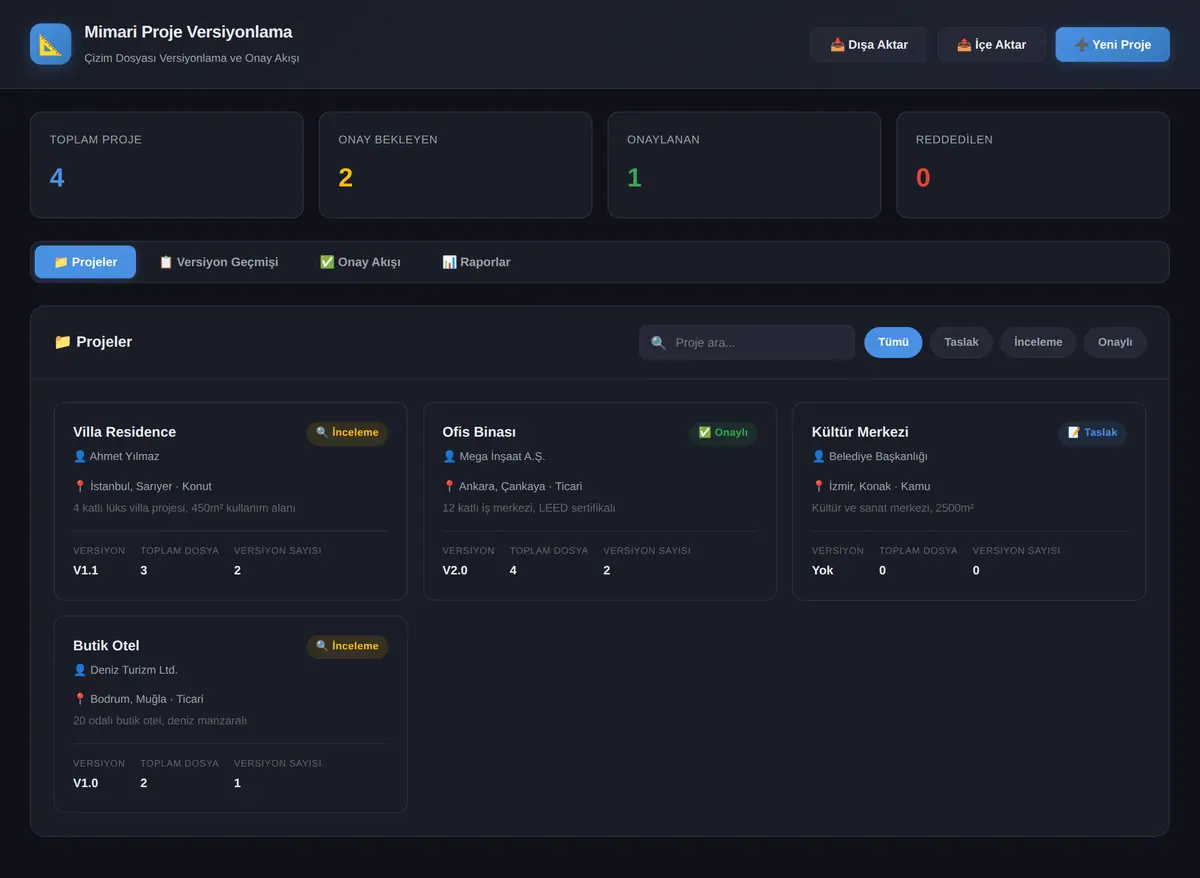Click the person icon beside Belediye Başkanlığı

[819, 456]
